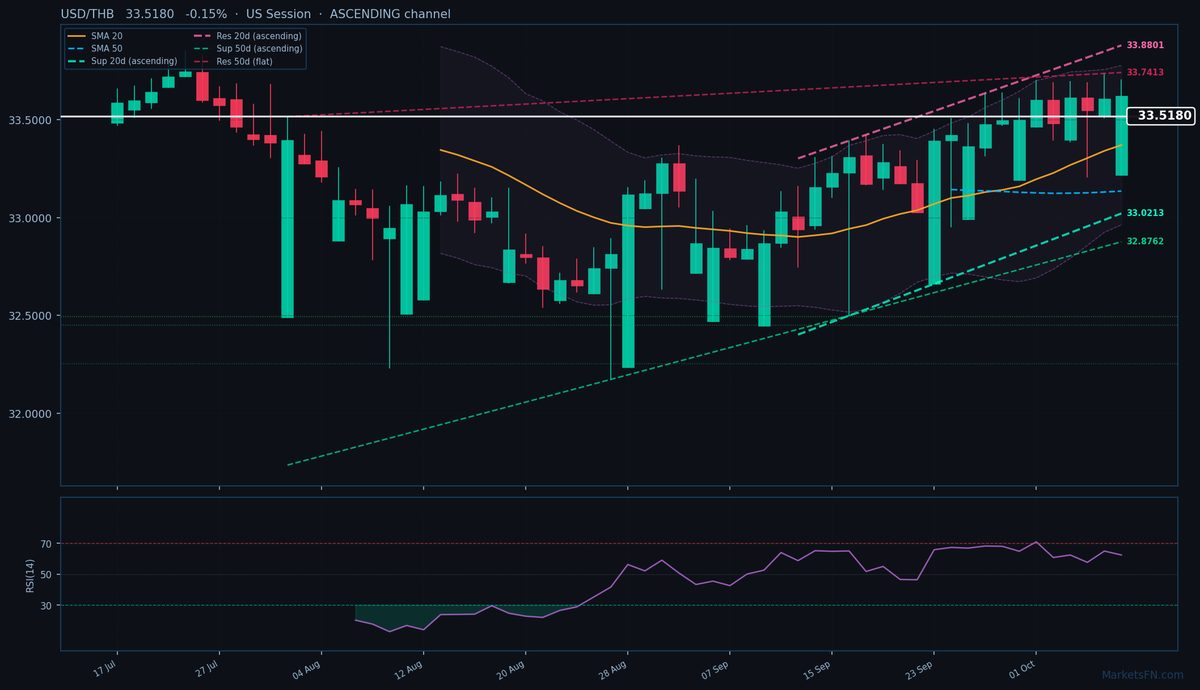Select the SMA 20 legend entry
The image size is (1200, 690).
click(94, 36)
